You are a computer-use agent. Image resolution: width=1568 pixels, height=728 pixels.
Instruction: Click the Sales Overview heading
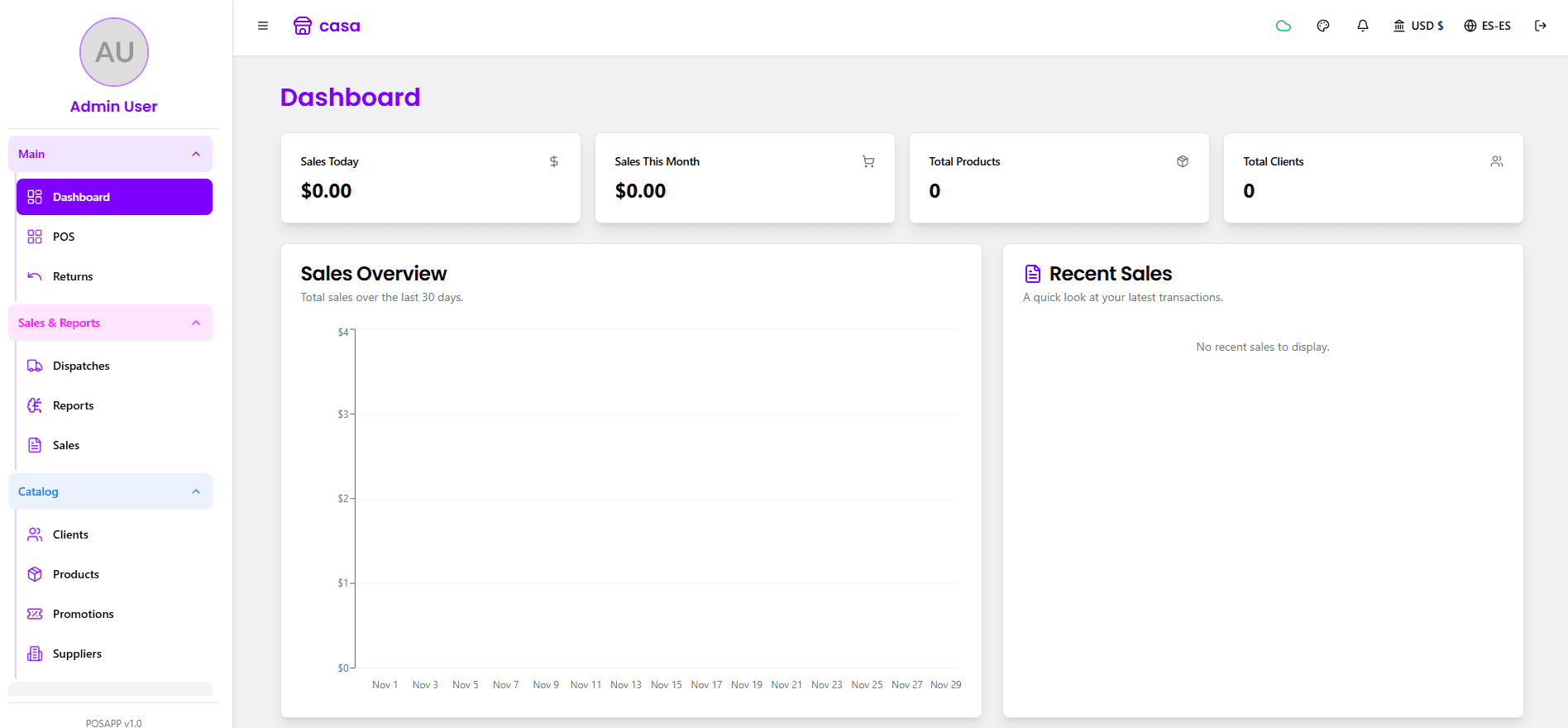click(374, 274)
